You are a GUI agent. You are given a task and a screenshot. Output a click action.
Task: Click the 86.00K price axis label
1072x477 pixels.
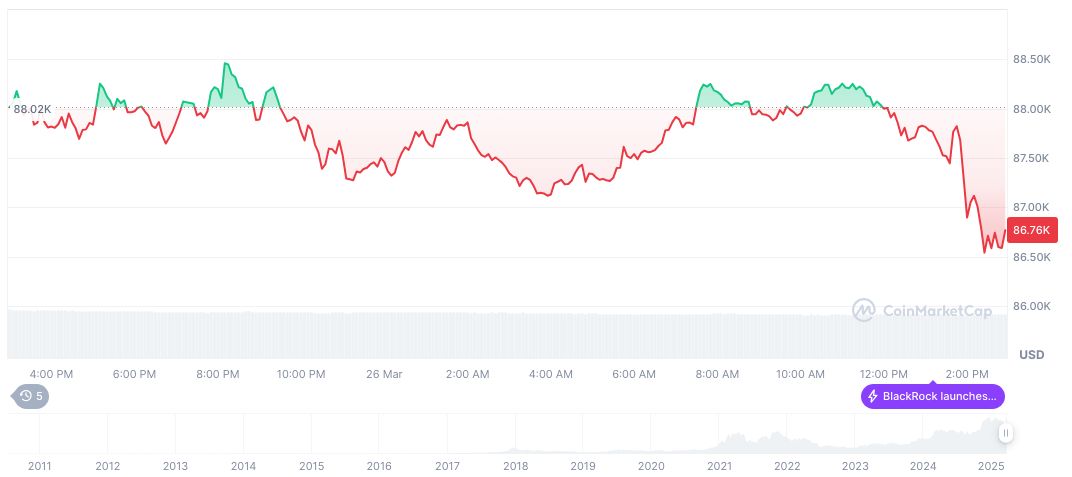(1031, 306)
